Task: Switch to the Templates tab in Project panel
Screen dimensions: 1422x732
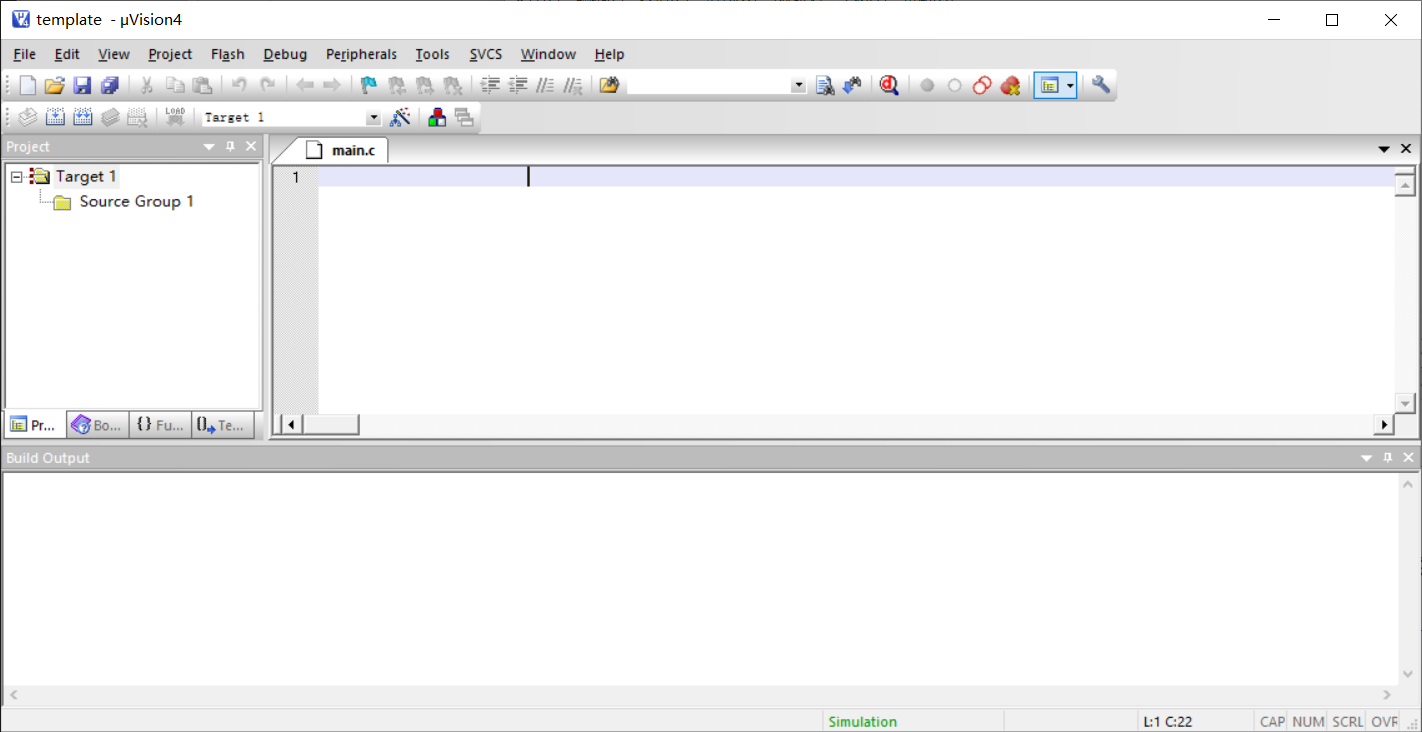Action: pos(222,425)
